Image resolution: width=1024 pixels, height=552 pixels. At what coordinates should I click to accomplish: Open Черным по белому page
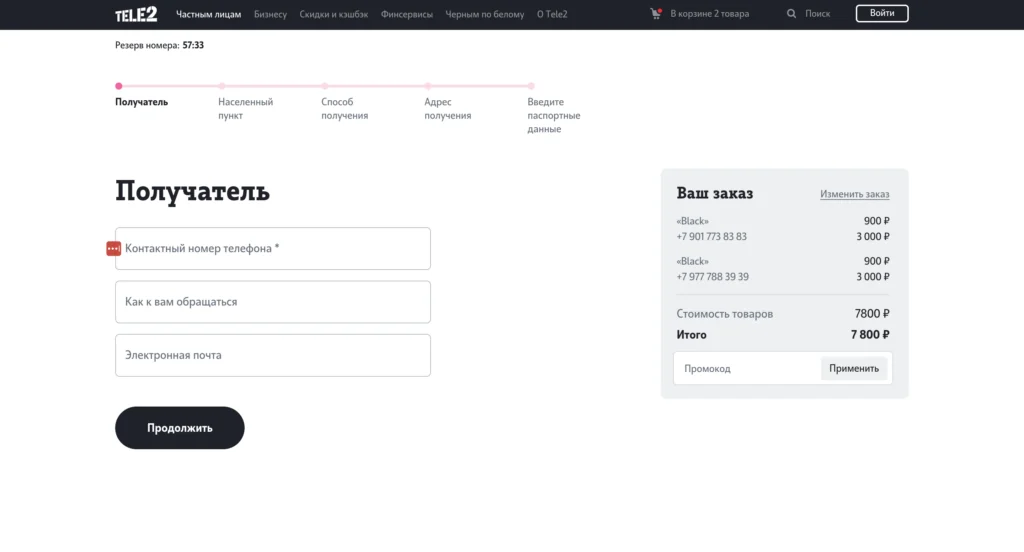click(485, 14)
